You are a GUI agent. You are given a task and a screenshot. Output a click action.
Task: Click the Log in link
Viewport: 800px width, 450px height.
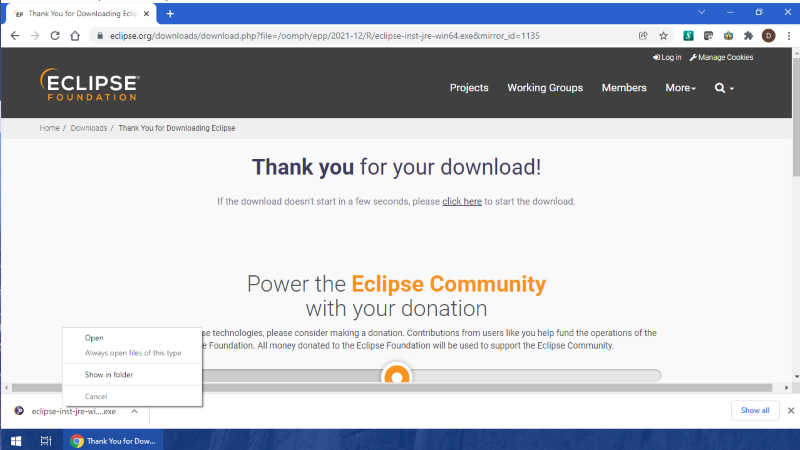click(667, 57)
